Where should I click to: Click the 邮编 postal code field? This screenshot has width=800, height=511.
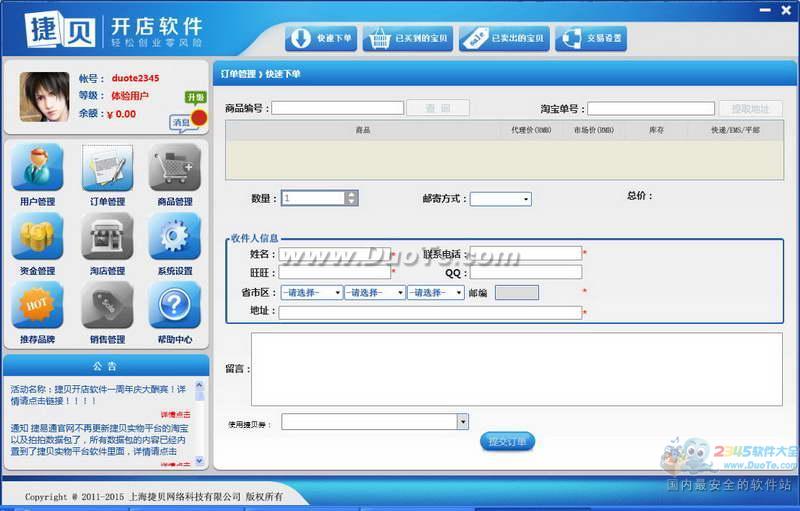pos(517,292)
